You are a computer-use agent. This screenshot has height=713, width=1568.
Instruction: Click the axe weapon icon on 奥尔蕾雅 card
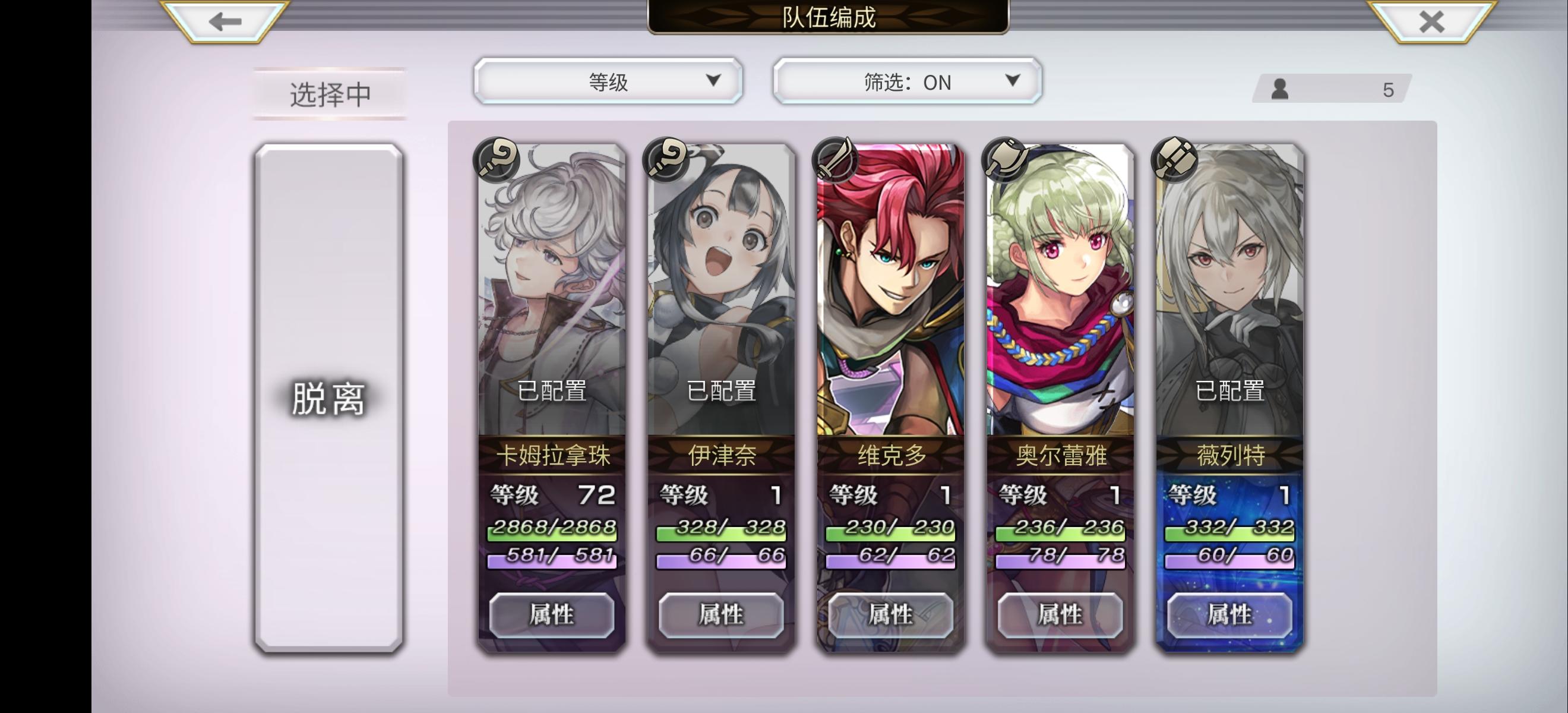coord(1005,159)
